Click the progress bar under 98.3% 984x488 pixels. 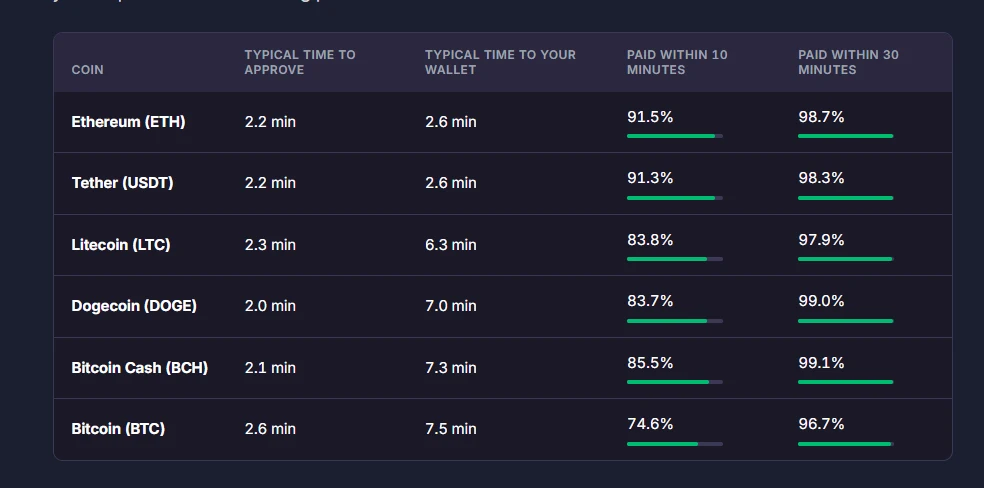click(x=846, y=198)
